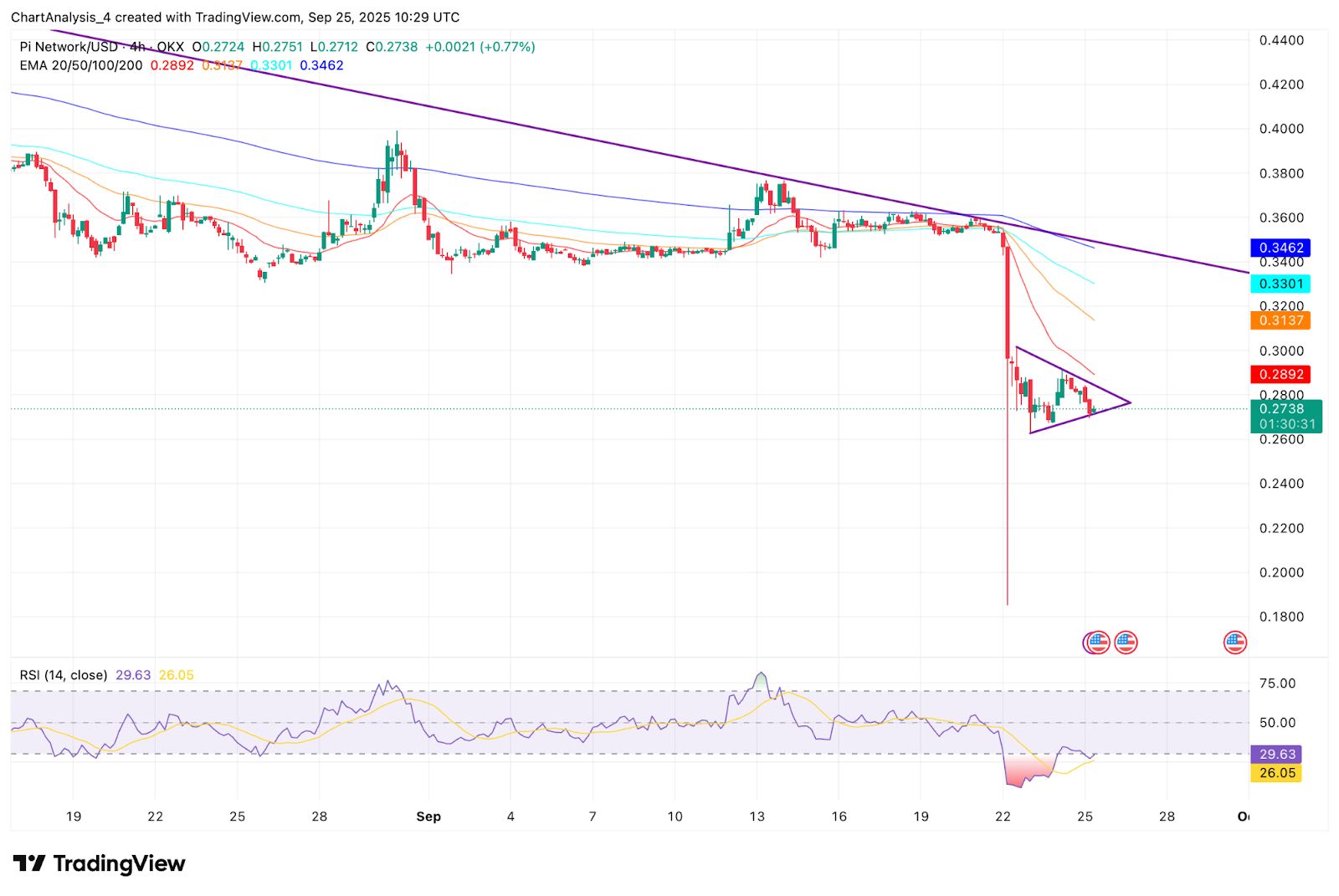
Task: Click the 75.00 level on RSI axis
Action: pyautogui.click(x=1277, y=684)
